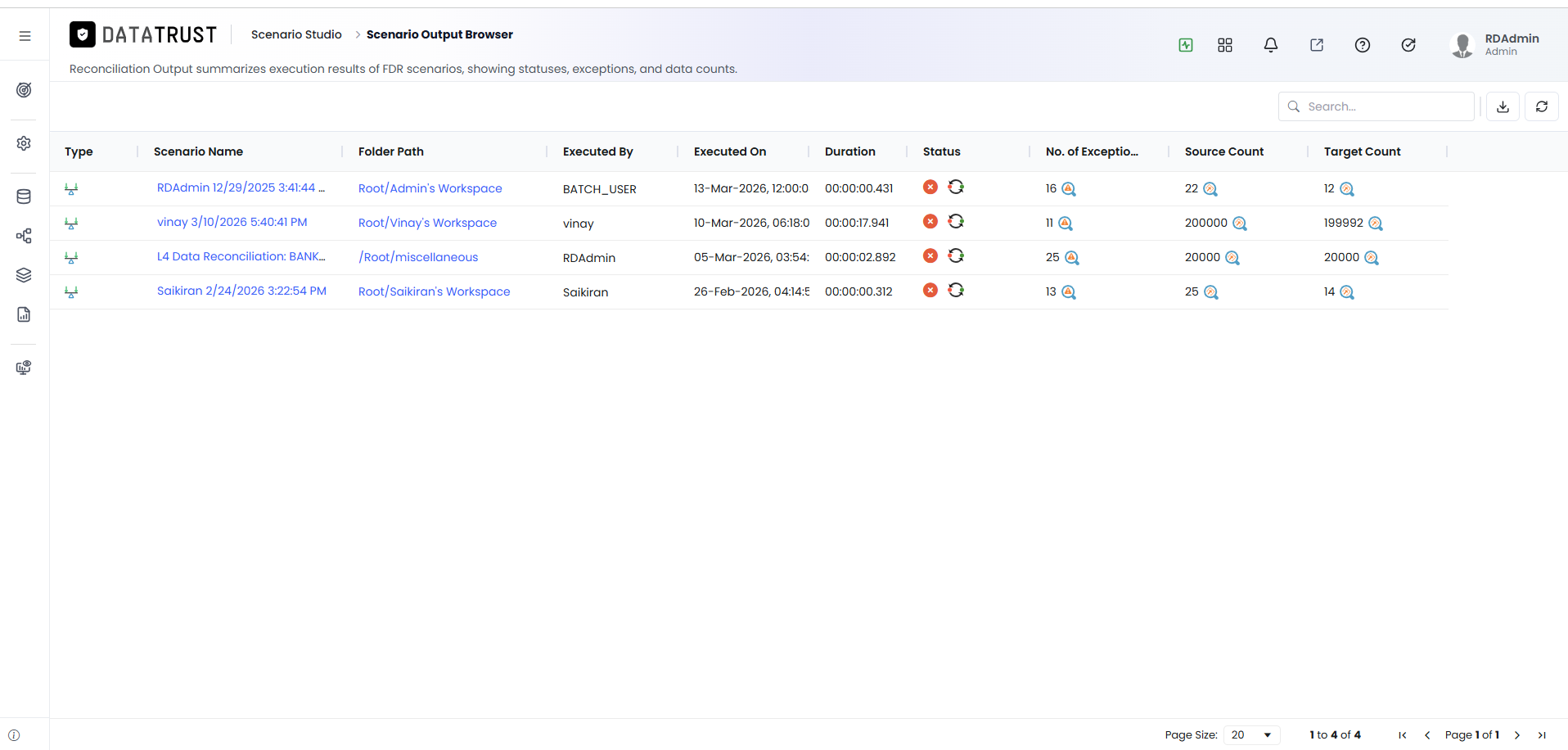Open the database icon in left sidebar

pos(24,197)
